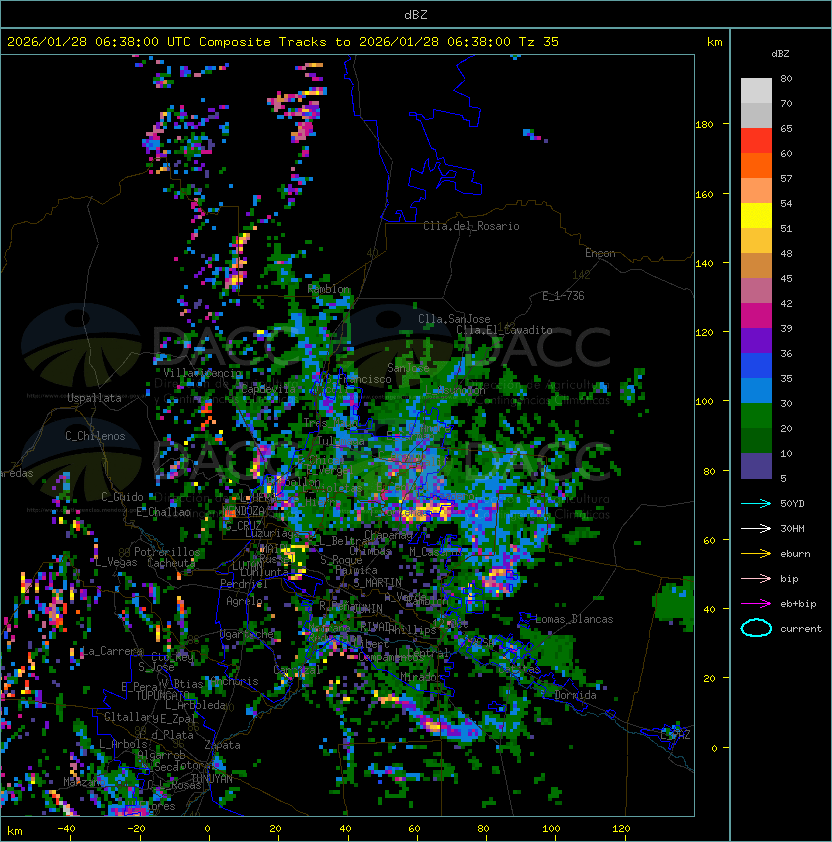832x842 pixels.
Task: Click the 'Encon' map label
Action: [x=600, y=253]
